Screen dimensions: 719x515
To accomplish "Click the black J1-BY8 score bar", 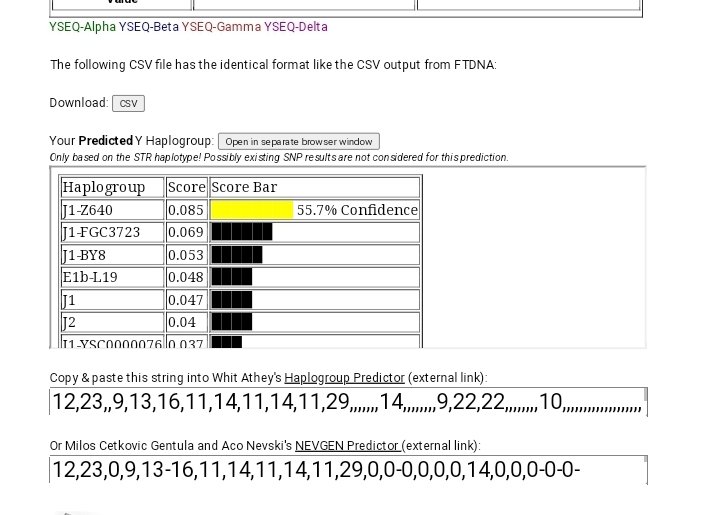I will click(x=237, y=255).
